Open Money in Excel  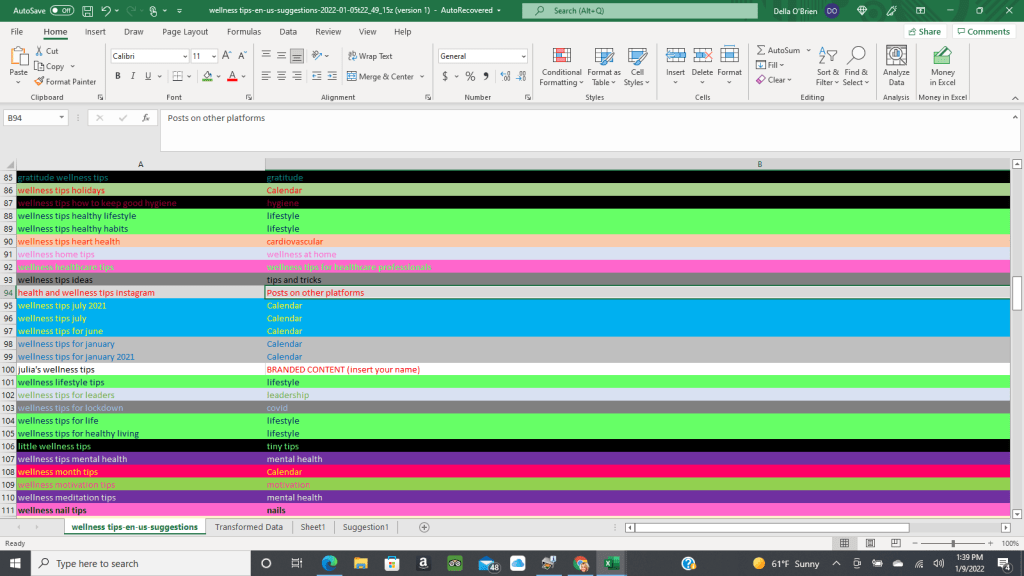942,66
